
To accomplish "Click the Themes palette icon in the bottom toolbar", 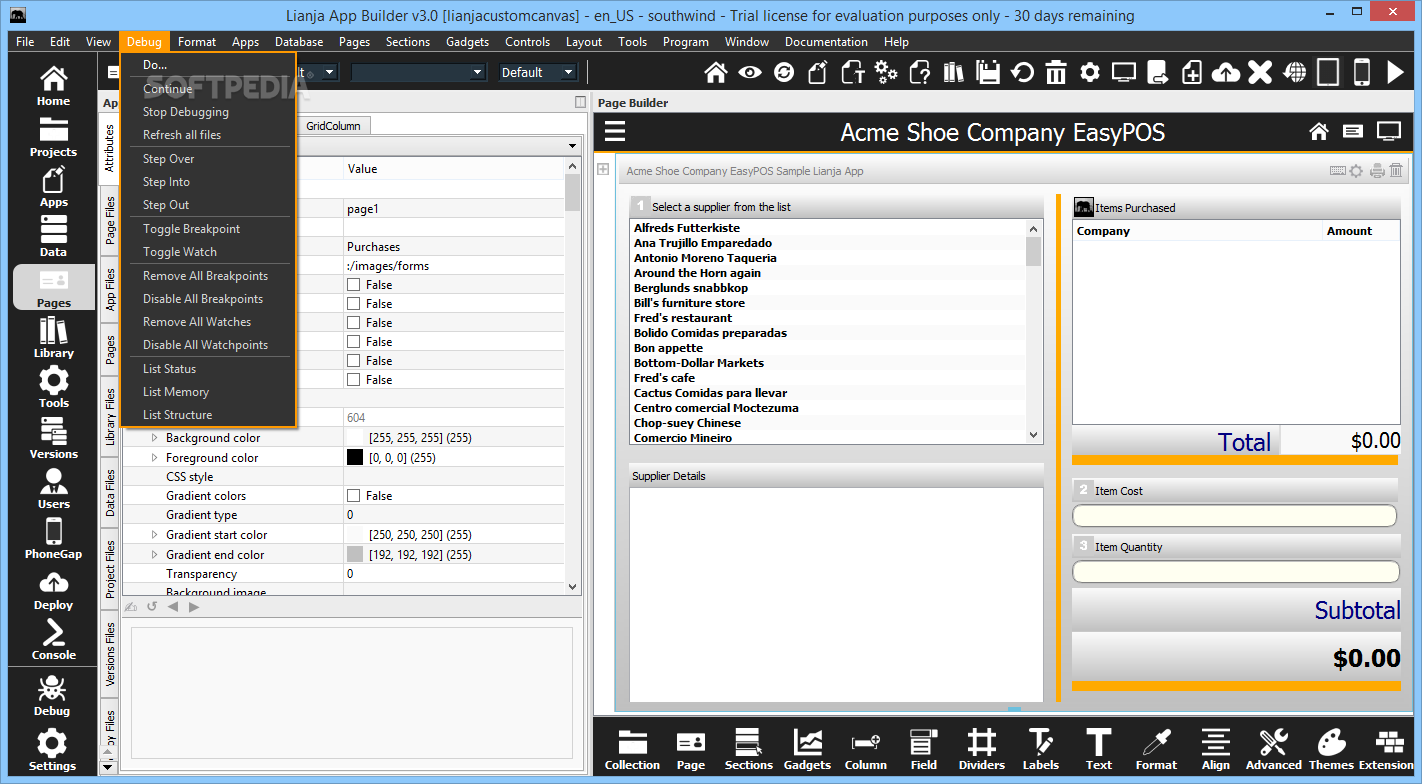I will tap(1331, 750).
